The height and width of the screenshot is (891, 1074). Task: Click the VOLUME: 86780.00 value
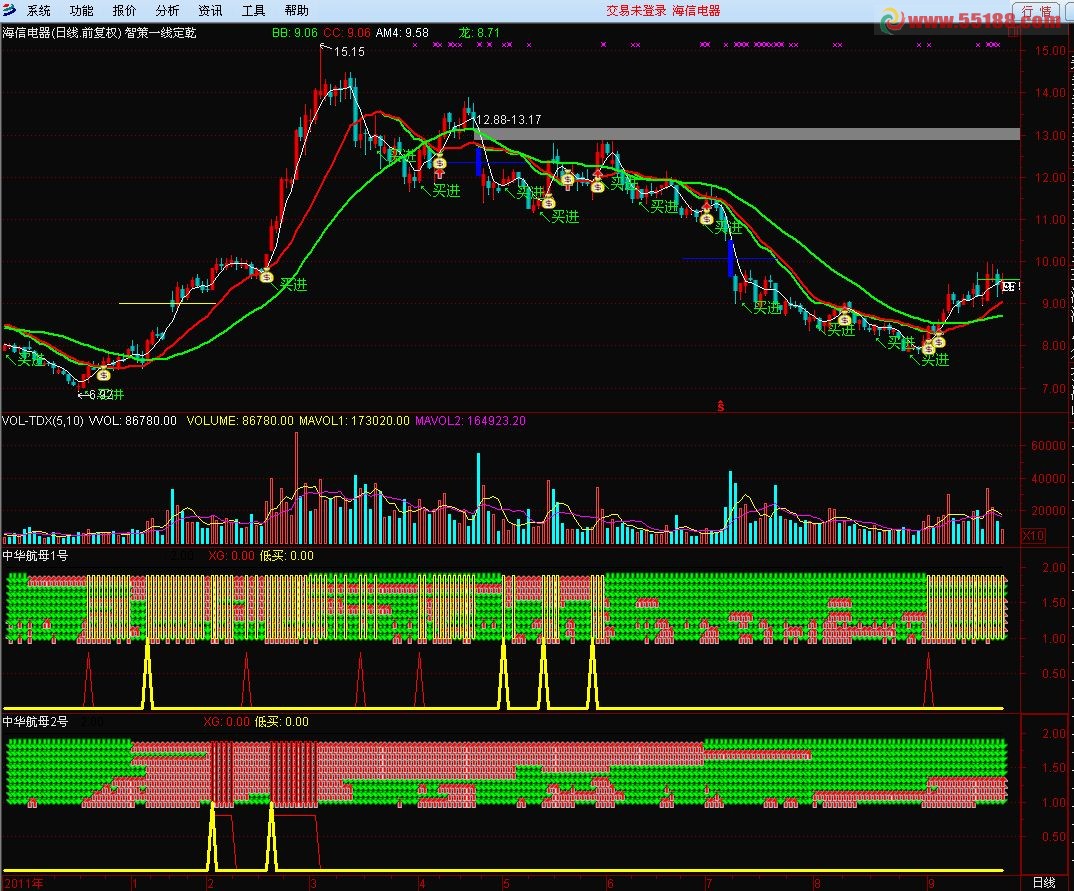pyautogui.click(x=240, y=421)
